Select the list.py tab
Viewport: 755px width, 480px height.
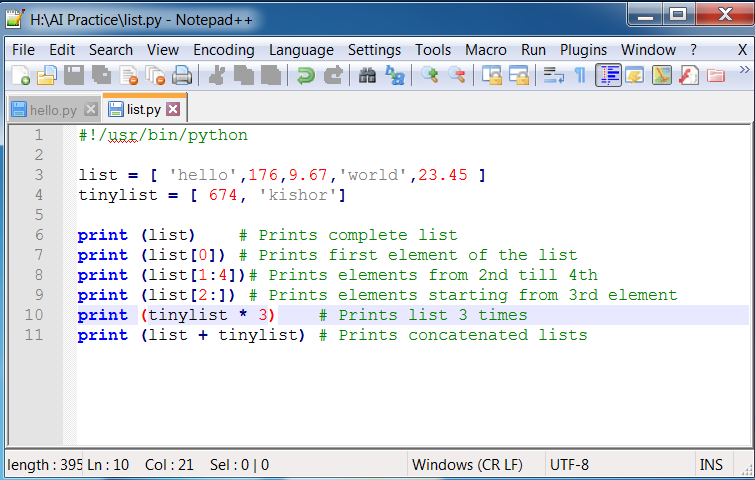coord(143,109)
